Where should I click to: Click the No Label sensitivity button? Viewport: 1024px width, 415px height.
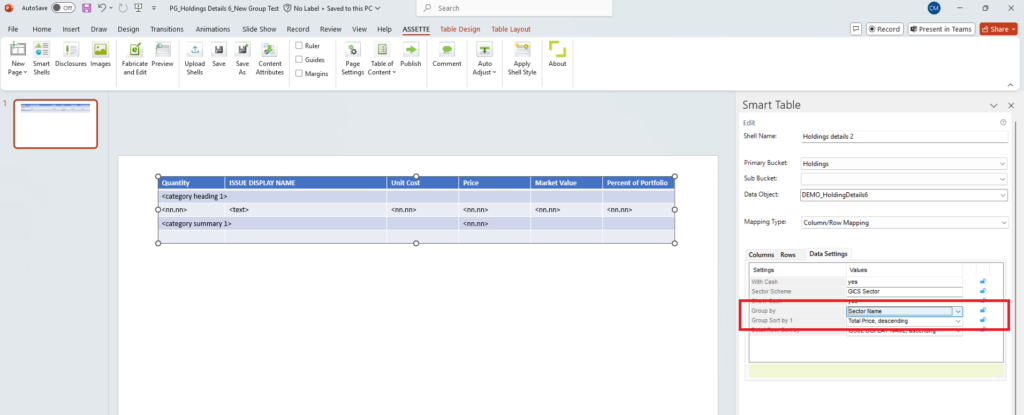pos(301,8)
